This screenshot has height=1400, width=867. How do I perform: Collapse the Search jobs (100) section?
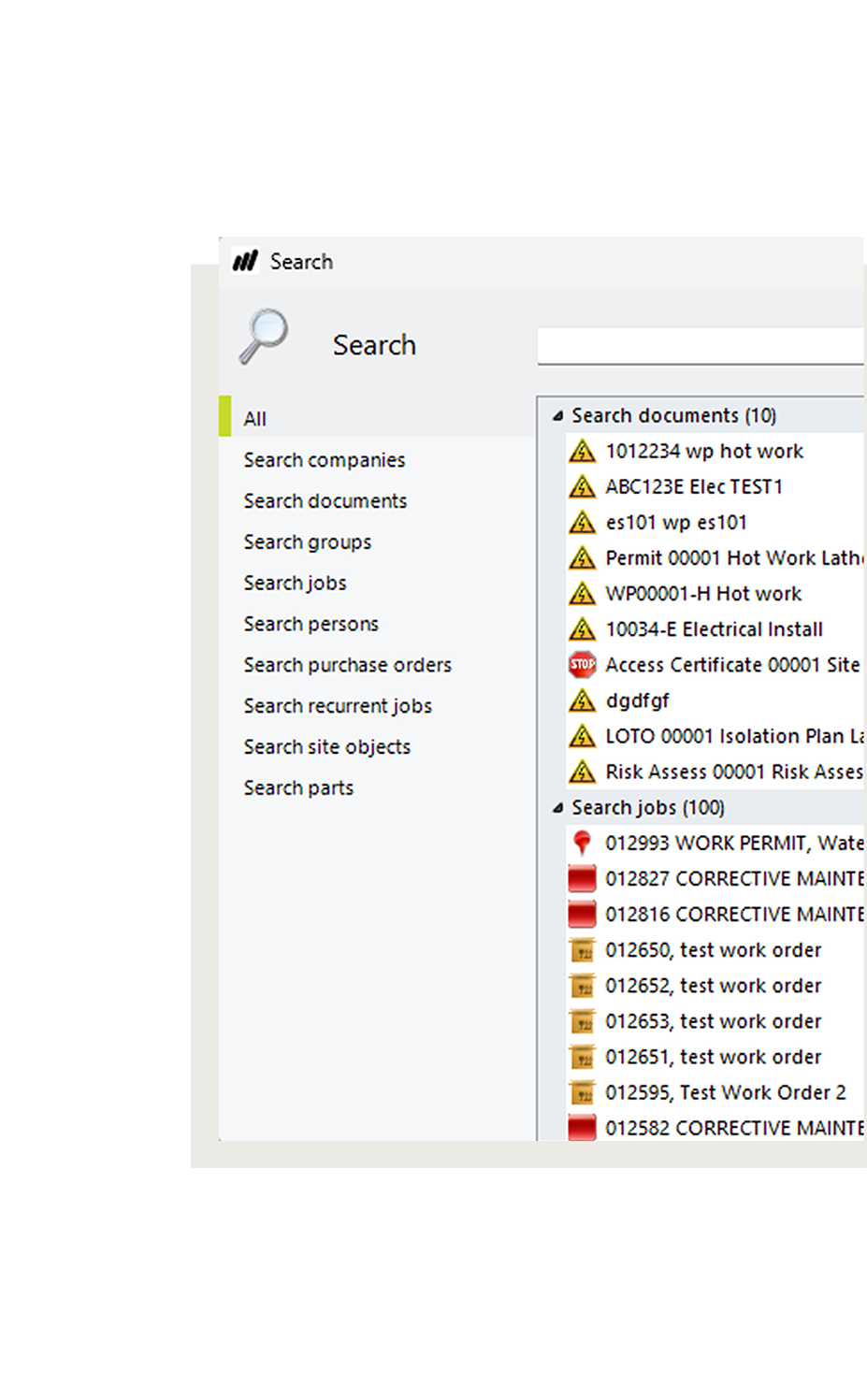pyautogui.click(x=556, y=807)
